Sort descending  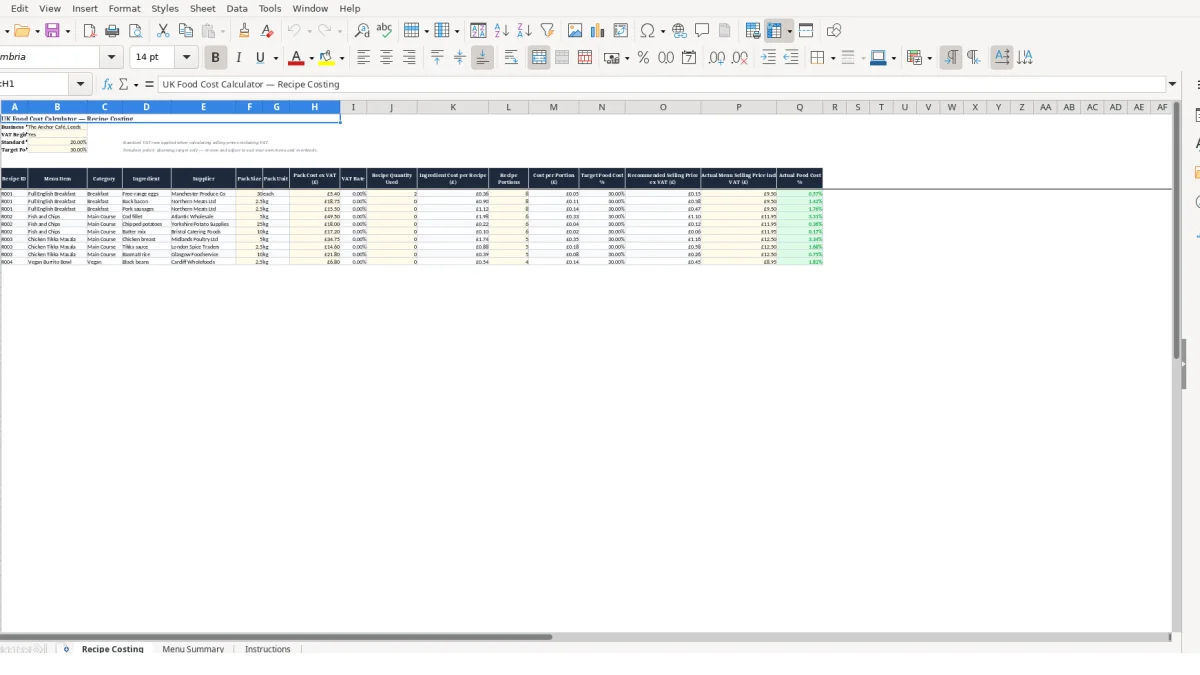524,31
